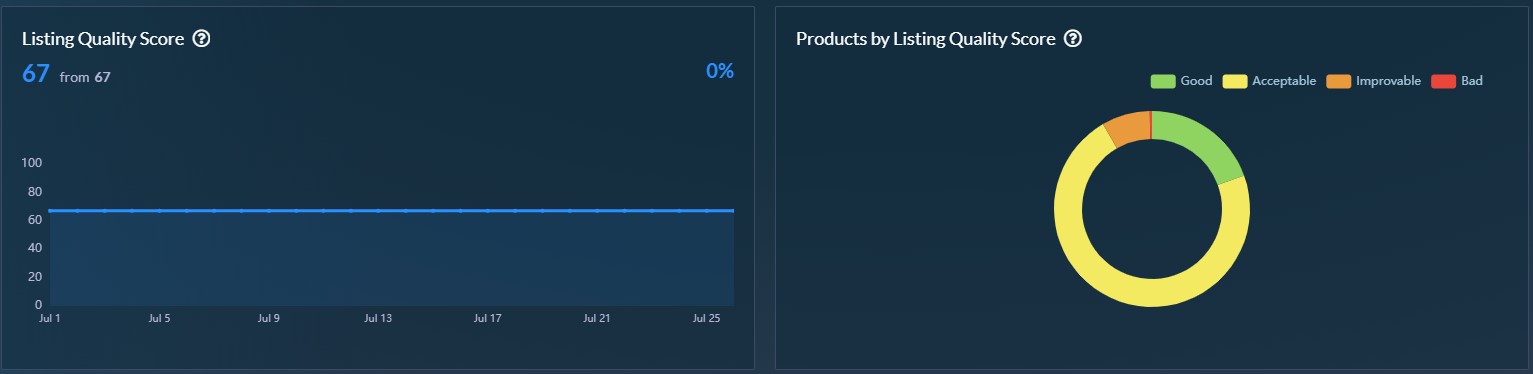Click the yellow Acceptable legend swatch

(x=1235, y=81)
